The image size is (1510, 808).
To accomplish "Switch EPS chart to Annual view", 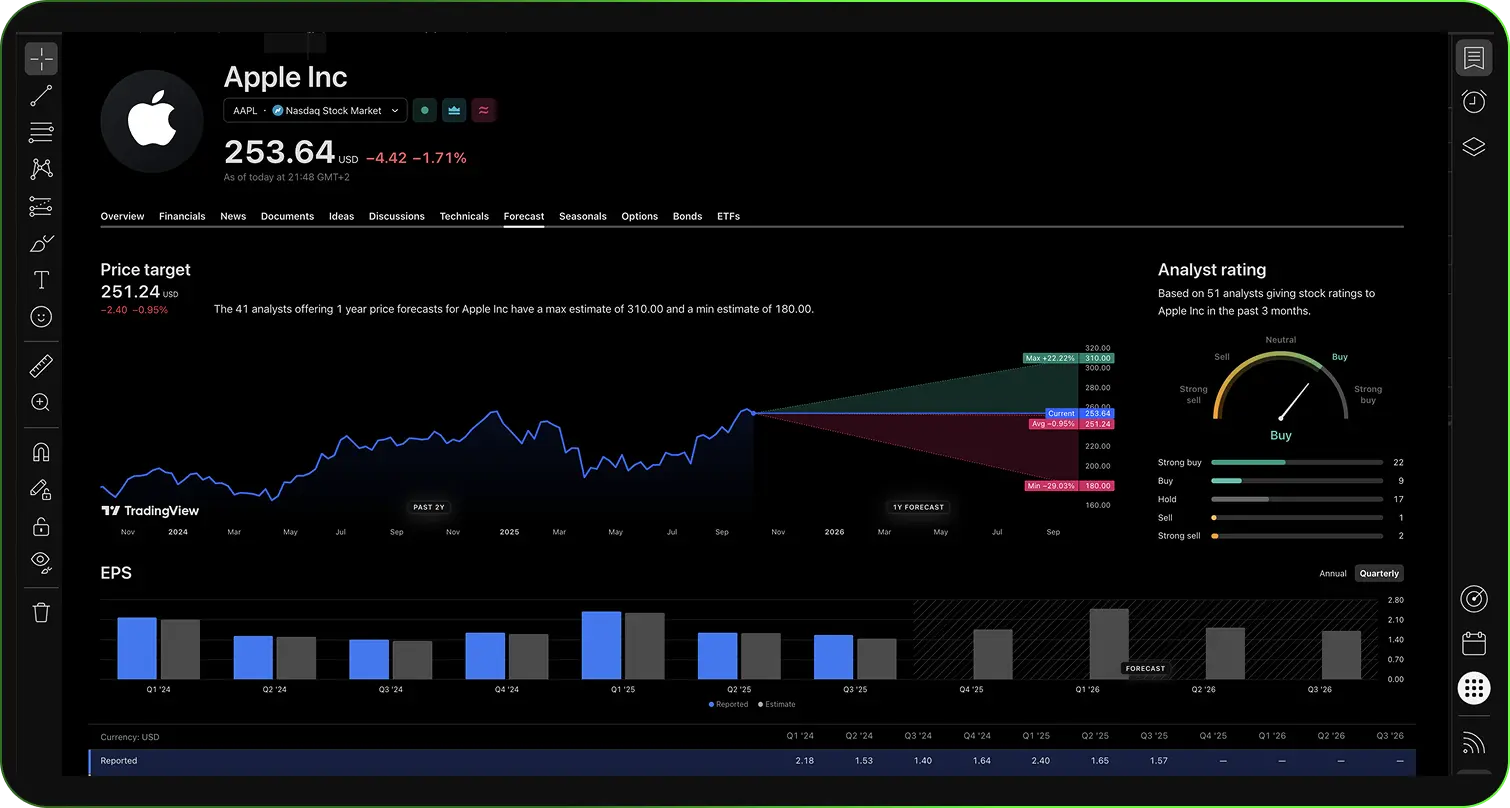I will [x=1332, y=574].
